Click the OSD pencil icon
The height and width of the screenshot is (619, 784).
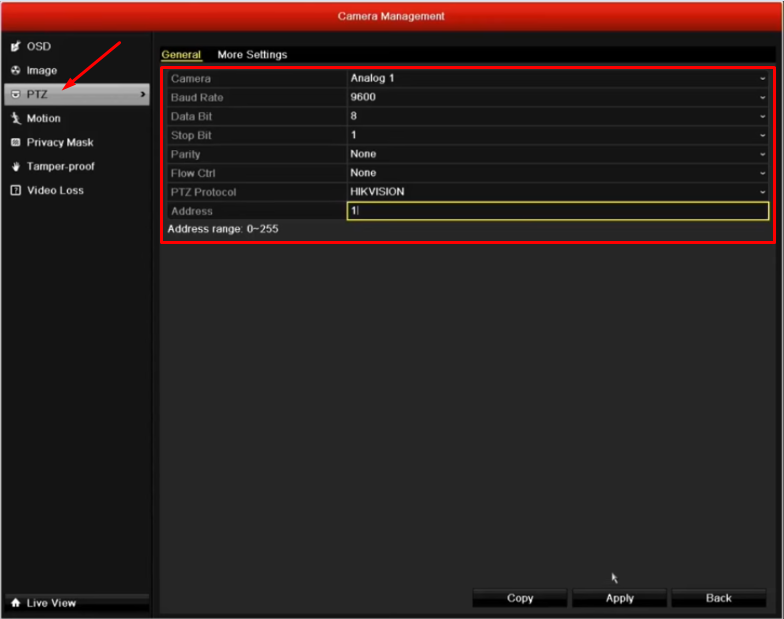(16, 46)
